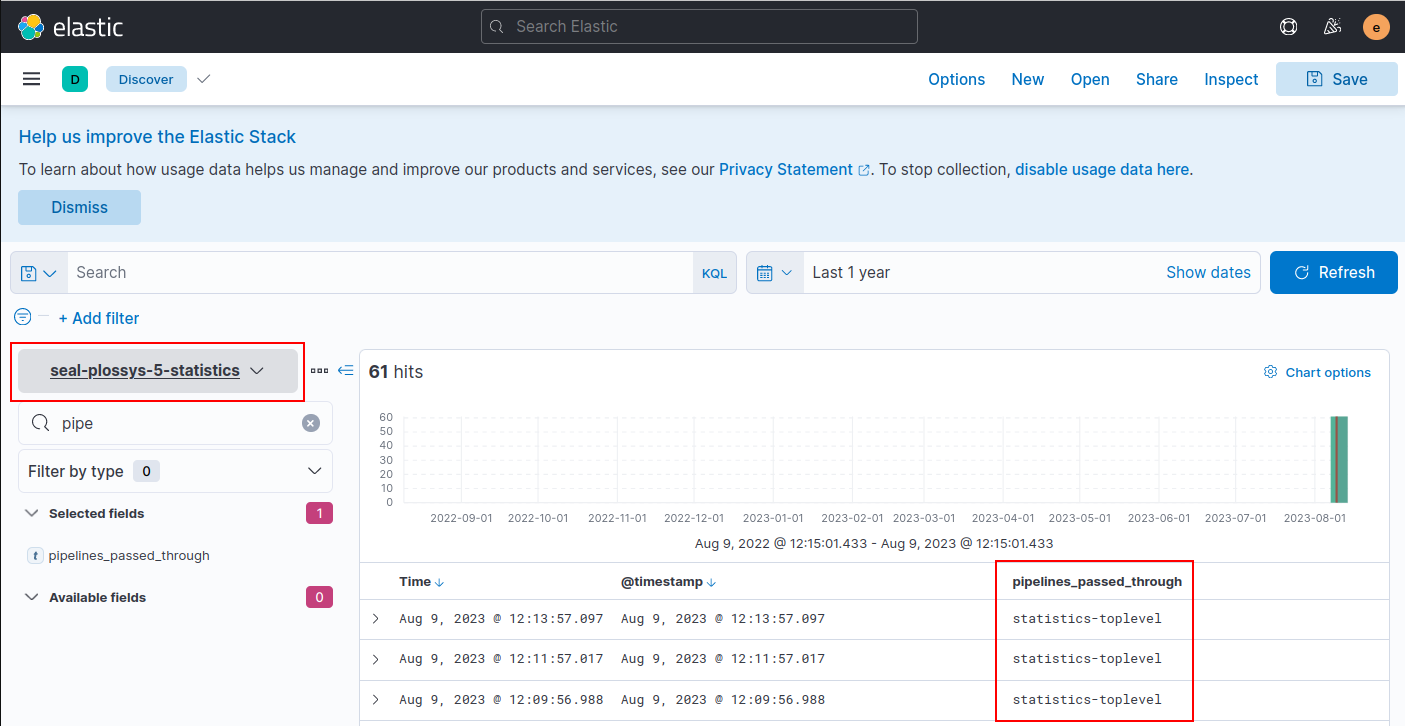Image resolution: width=1405 pixels, height=726 pixels.
Task: Open the seal-plossys-5-statistics data view picker
Action: coord(157,370)
